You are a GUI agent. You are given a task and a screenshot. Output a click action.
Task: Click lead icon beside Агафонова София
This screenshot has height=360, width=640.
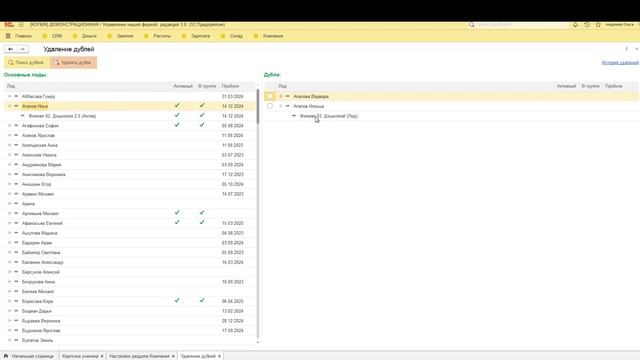tap(16, 126)
